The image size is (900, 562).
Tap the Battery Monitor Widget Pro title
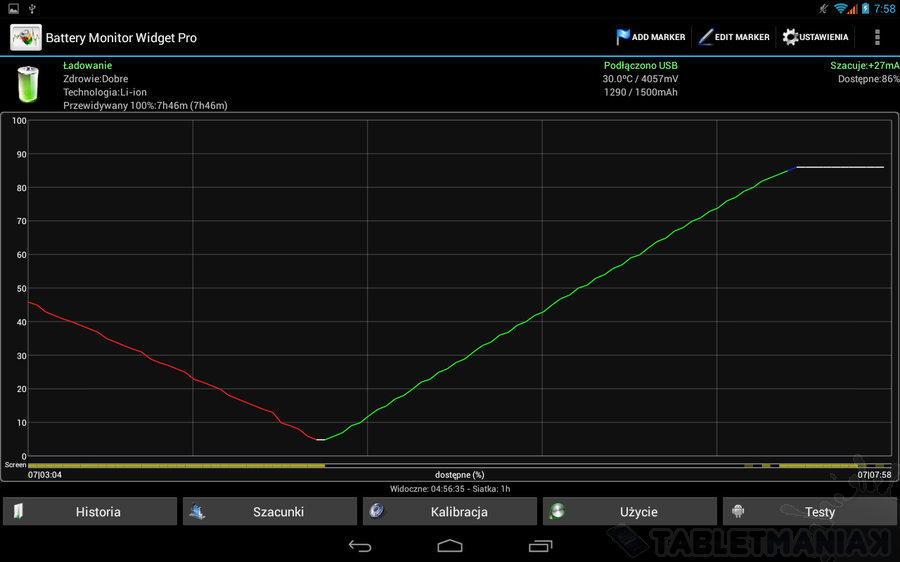coord(121,38)
